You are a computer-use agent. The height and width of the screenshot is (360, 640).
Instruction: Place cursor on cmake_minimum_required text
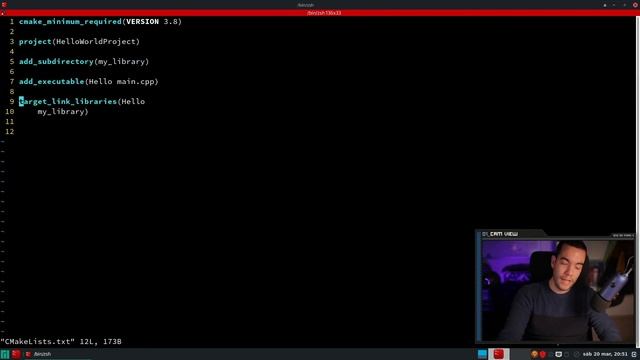click(70, 22)
